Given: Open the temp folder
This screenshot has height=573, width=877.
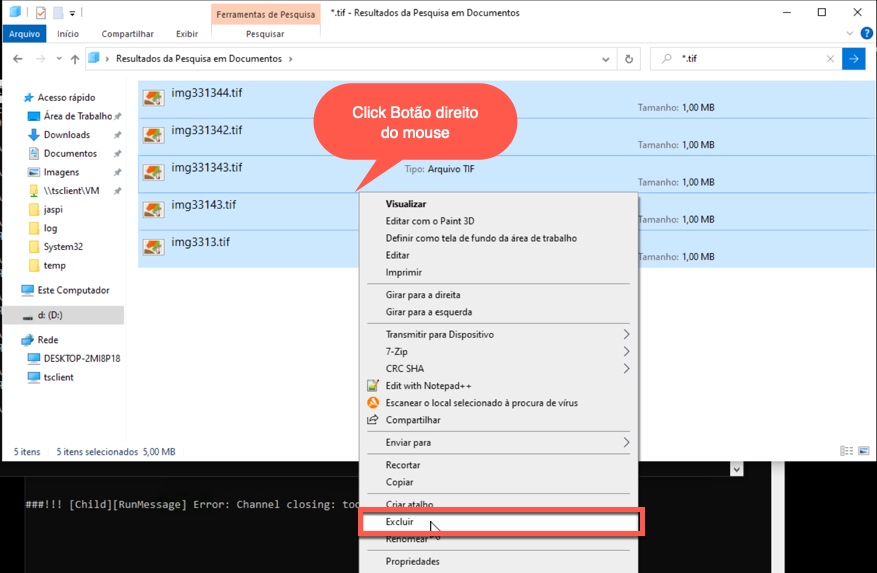Looking at the screenshot, I should 54,266.
